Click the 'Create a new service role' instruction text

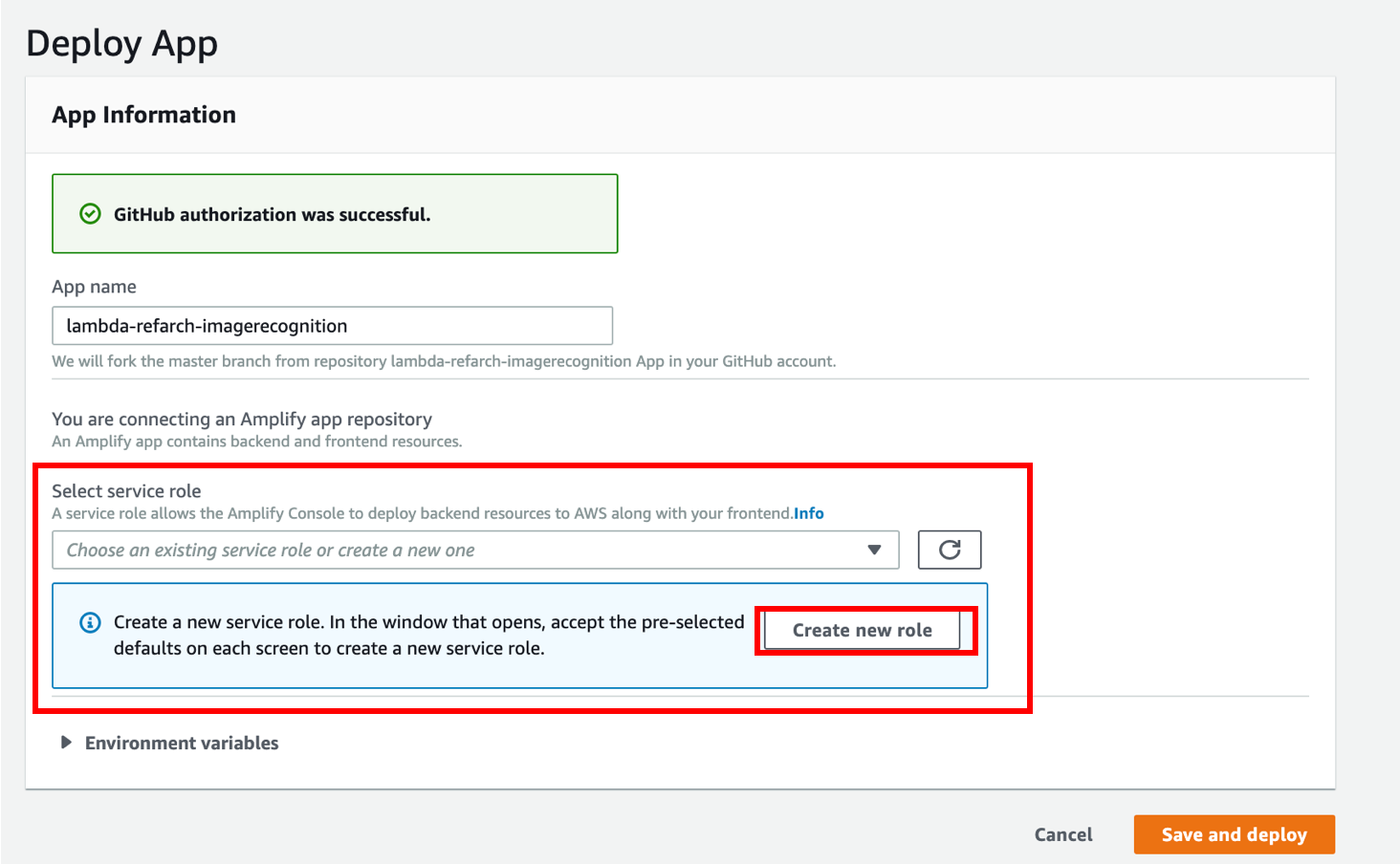pos(428,635)
